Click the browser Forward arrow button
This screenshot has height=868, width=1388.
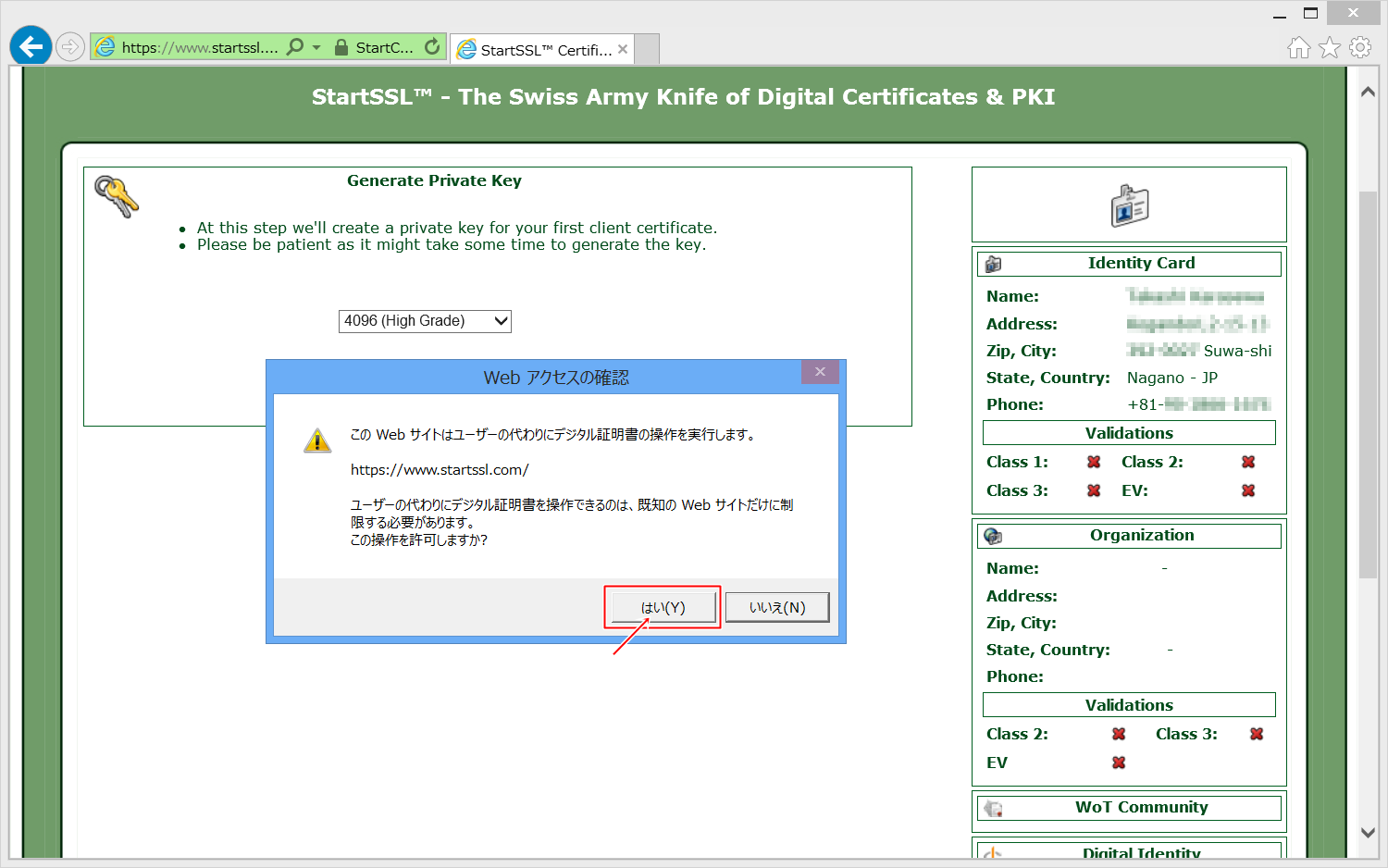(70, 46)
